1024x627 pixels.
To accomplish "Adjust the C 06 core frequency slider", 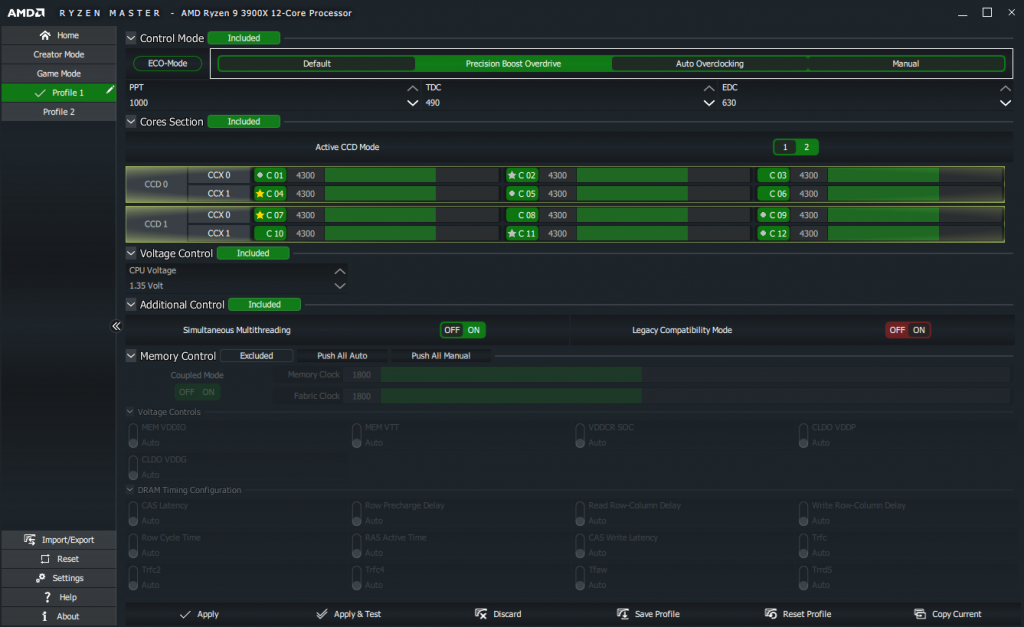I will point(915,194).
